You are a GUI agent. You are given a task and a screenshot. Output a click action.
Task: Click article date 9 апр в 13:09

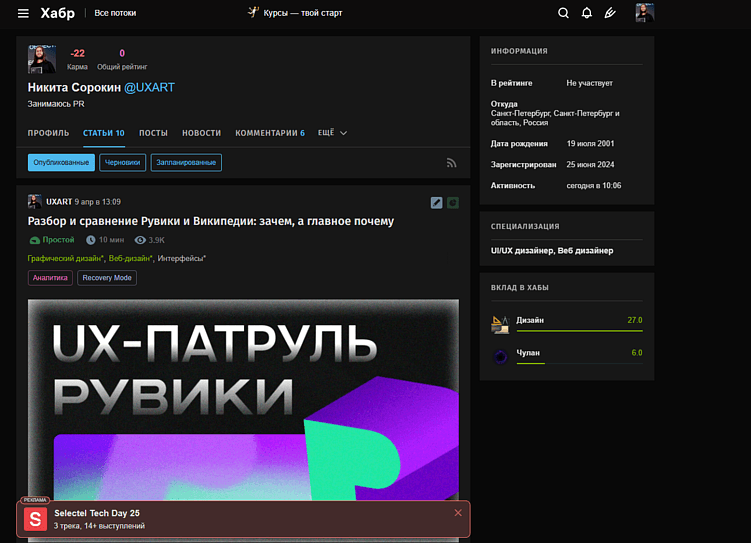pyautogui.click(x=98, y=202)
